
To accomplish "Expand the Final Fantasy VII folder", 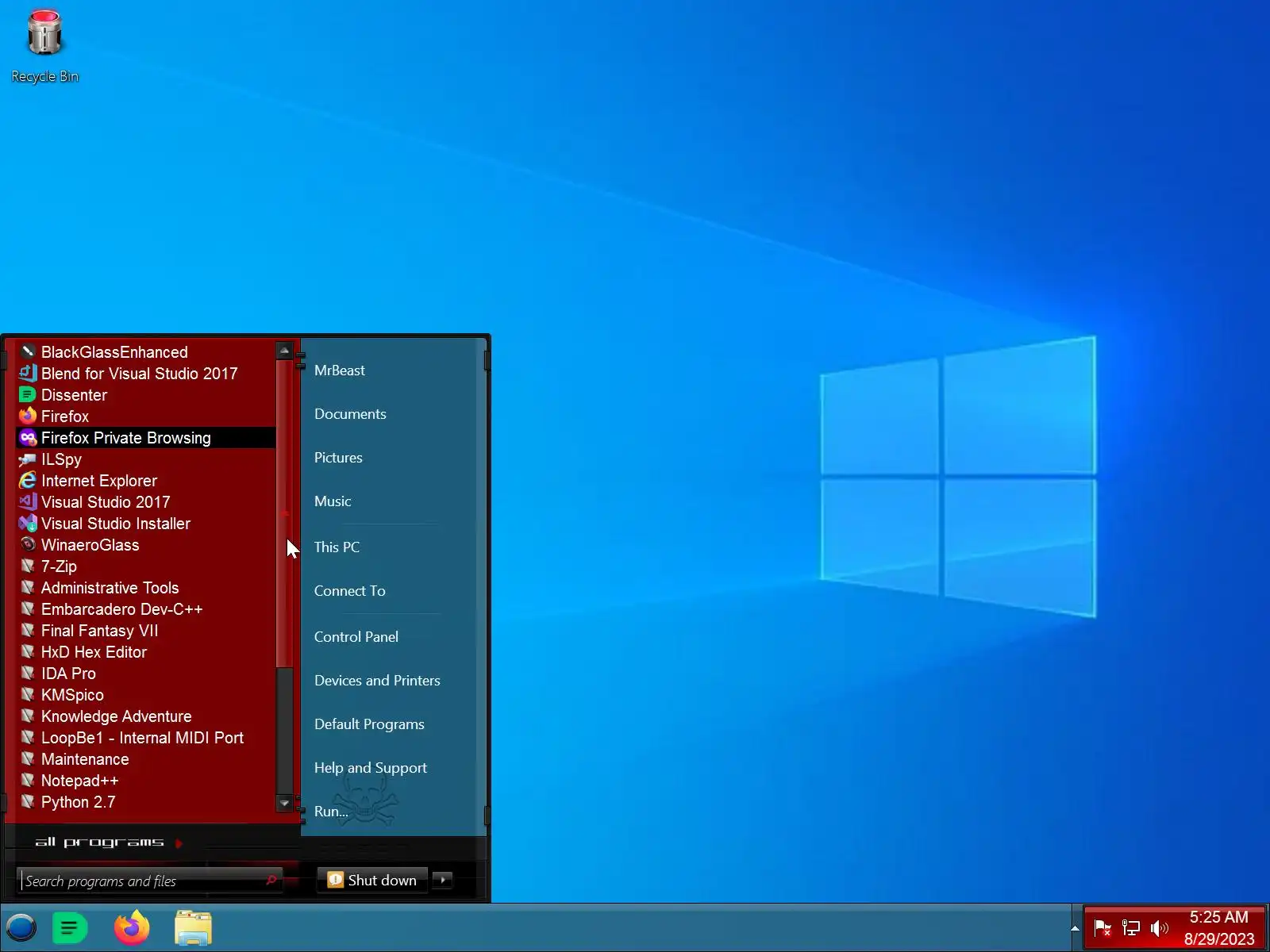I will tap(147, 630).
